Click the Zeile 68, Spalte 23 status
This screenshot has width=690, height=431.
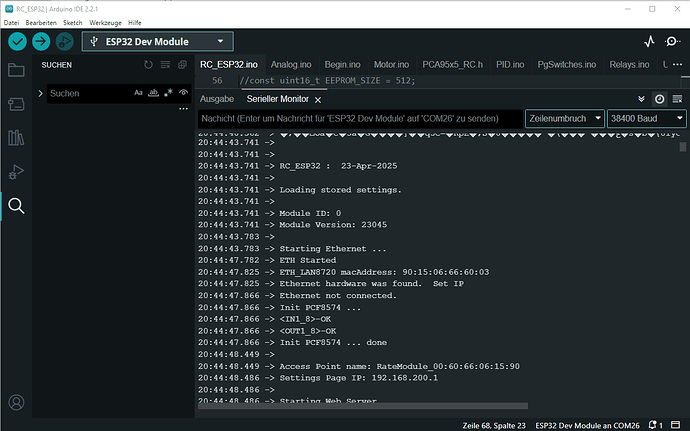(x=494, y=425)
